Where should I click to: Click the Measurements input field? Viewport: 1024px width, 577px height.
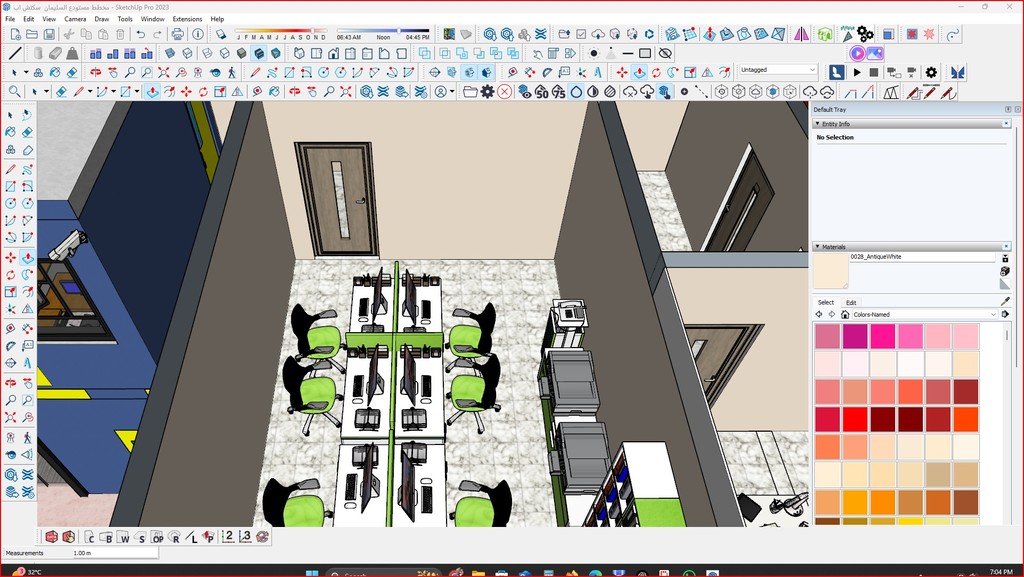point(113,552)
